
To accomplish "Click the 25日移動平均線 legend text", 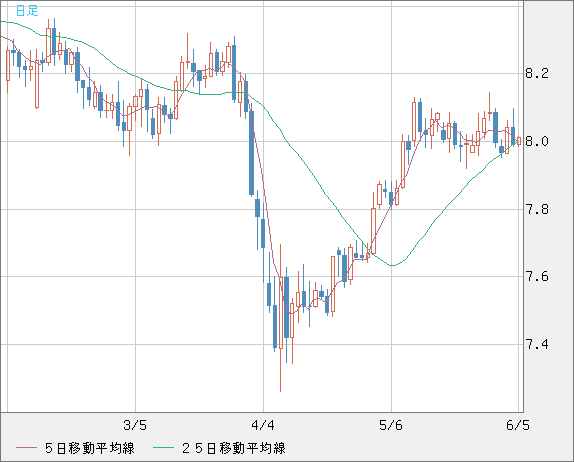I will point(234,448).
